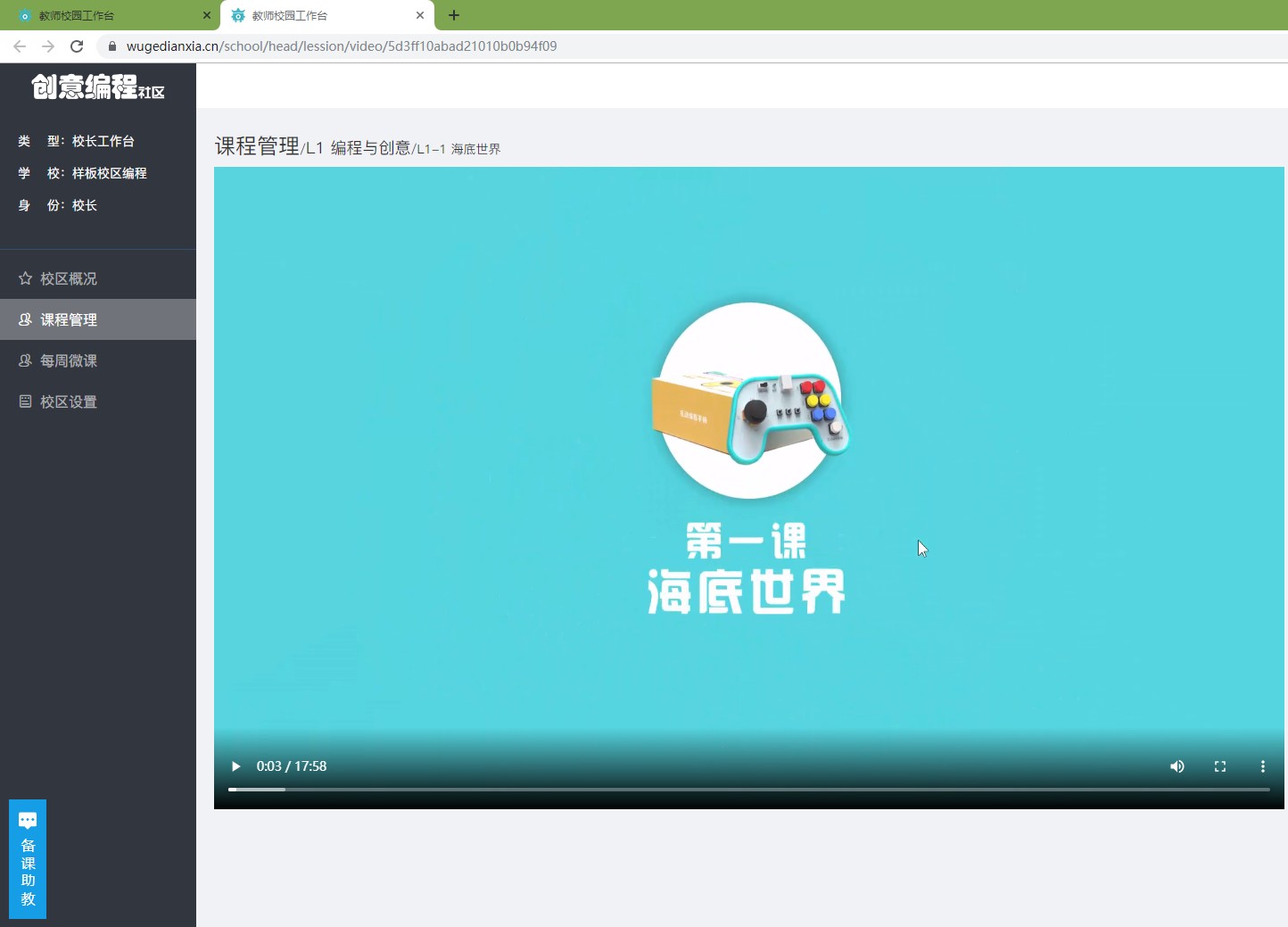The image size is (1288, 927).
Task: Close the first browser tab
Action: pos(207,15)
